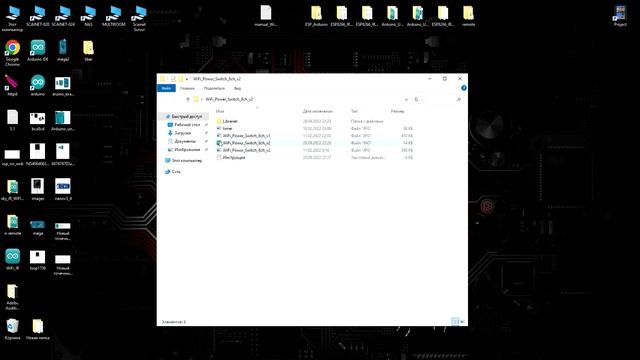Select Сеть in navigation pane
640x360 pixels.
pyautogui.click(x=172, y=172)
